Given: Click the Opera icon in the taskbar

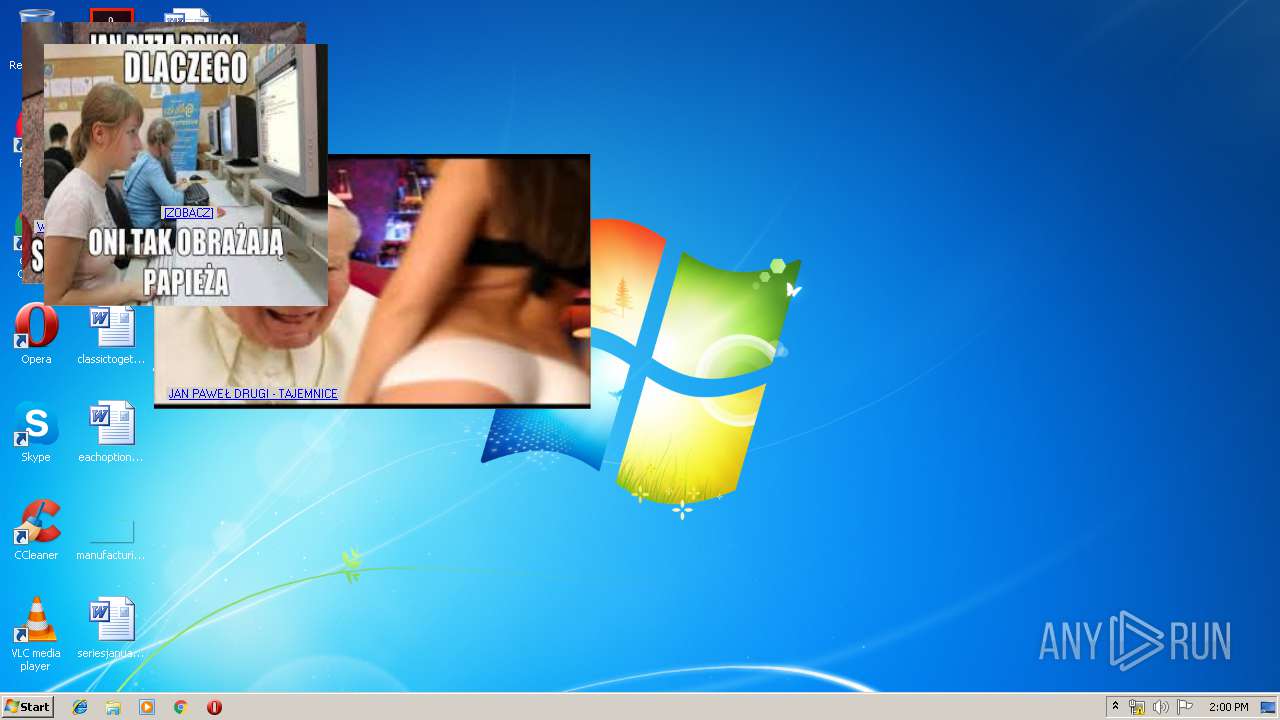Looking at the screenshot, I should point(214,707).
